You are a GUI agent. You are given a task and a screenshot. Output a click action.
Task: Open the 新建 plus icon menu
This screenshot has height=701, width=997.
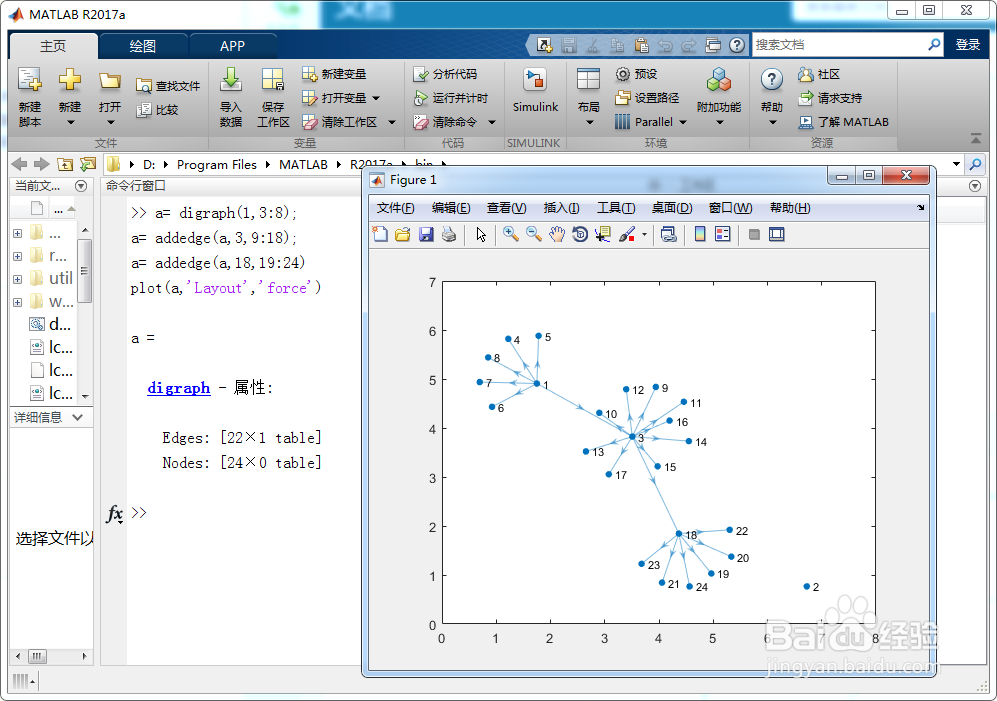click(70, 96)
